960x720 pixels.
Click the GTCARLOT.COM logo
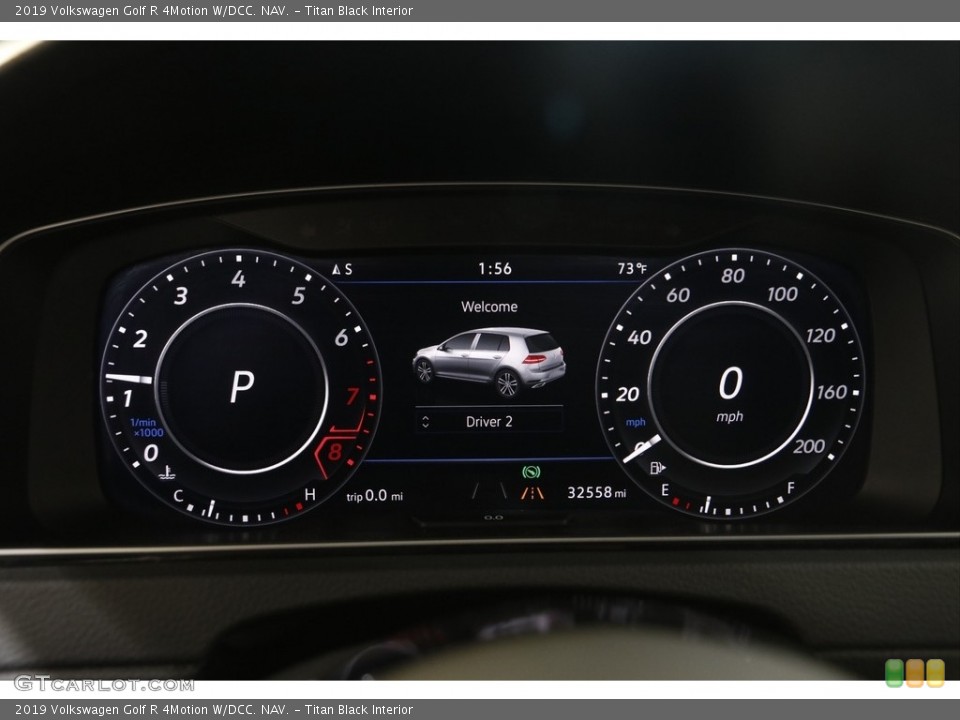(x=104, y=684)
